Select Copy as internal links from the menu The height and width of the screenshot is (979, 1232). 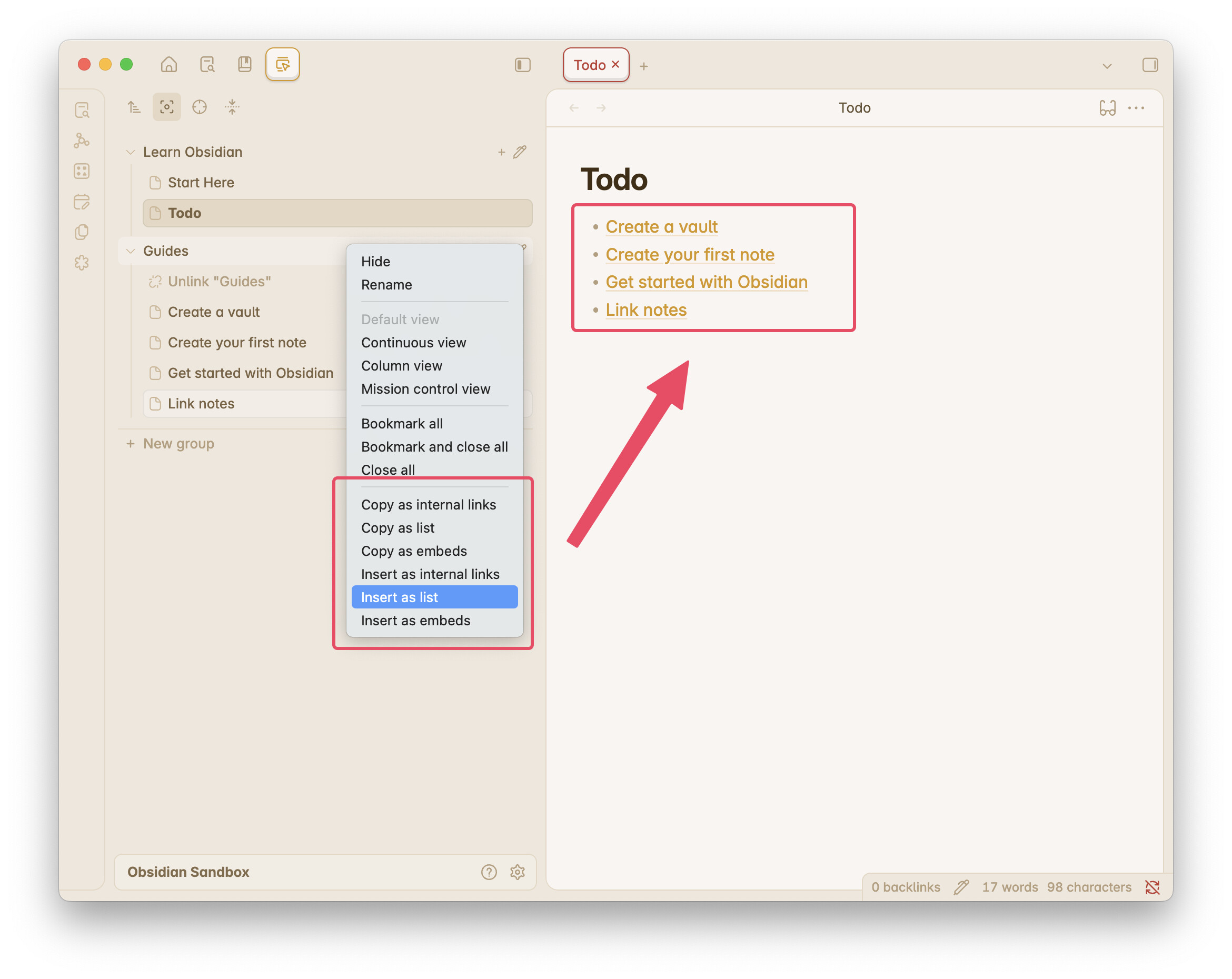click(429, 504)
